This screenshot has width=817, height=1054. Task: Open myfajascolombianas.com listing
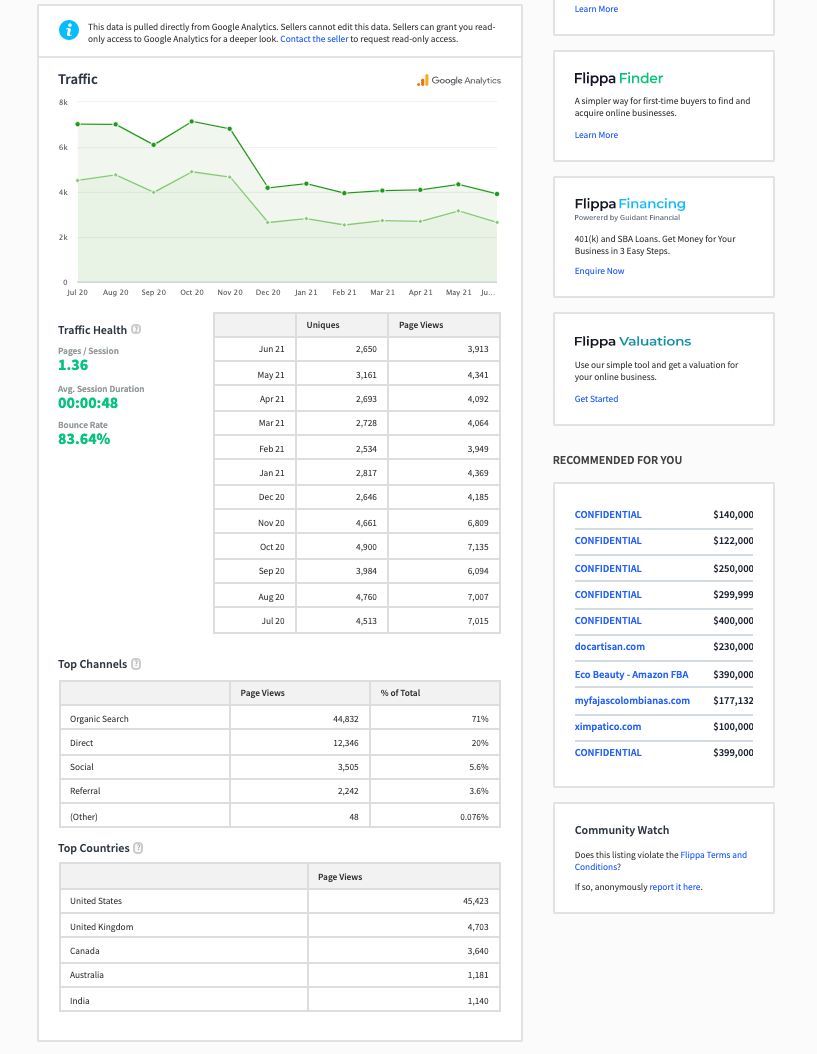pyautogui.click(x=632, y=700)
